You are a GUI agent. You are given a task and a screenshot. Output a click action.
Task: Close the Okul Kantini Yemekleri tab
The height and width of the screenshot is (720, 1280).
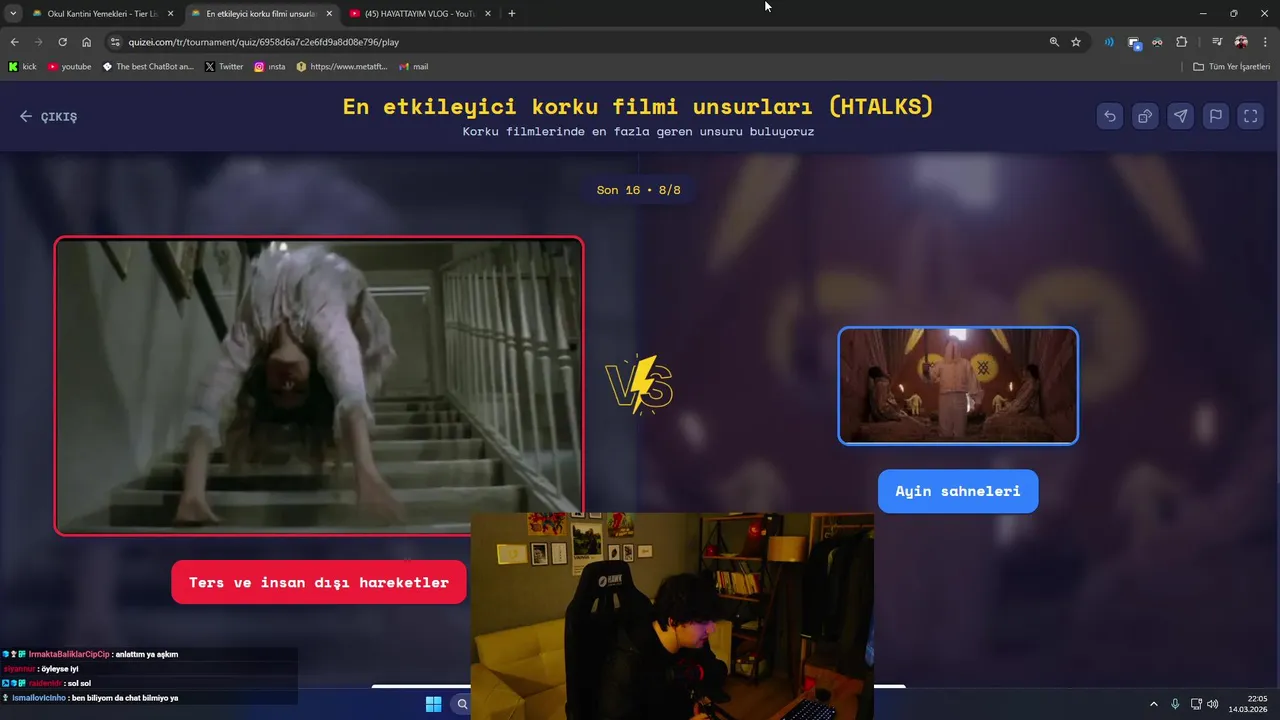(x=170, y=14)
